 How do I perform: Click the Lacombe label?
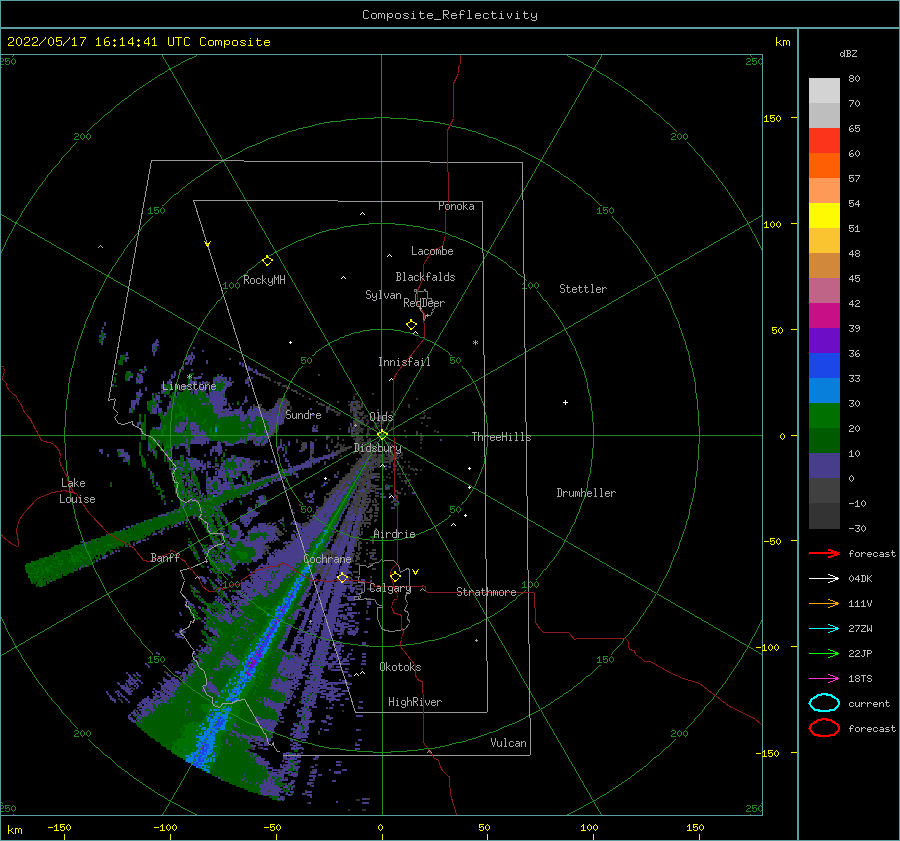[432, 251]
